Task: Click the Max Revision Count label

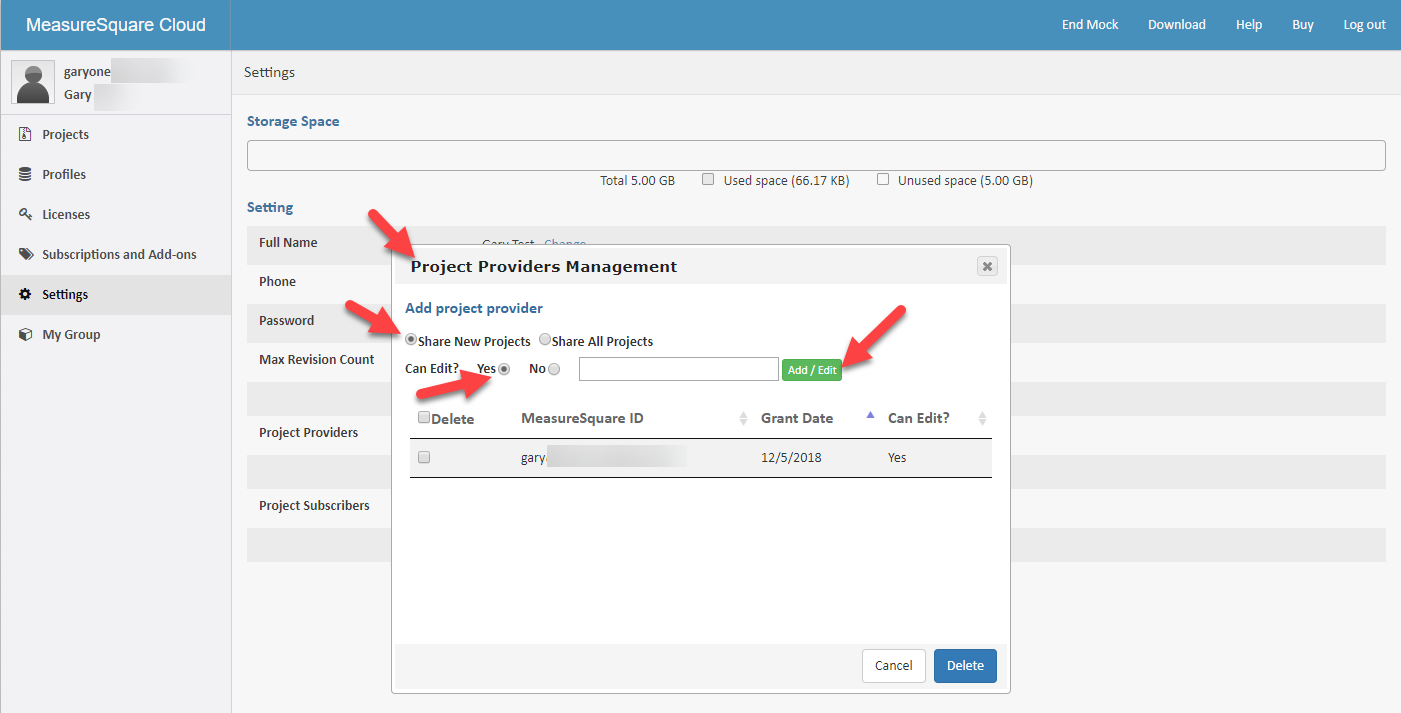Action: 317,360
